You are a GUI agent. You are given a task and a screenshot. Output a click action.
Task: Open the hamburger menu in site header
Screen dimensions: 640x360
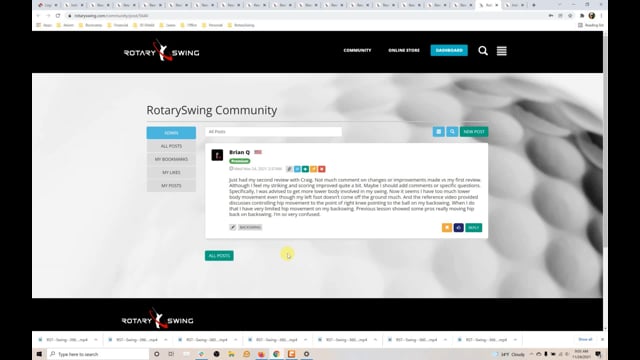coord(502,51)
